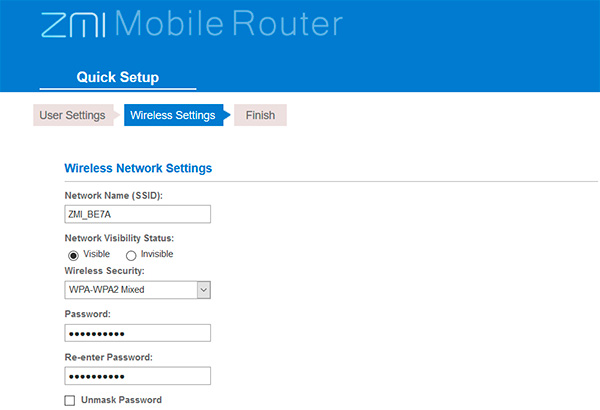Go back to the User Settings step
This screenshot has height=410, width=600.
(x=72, y=115)
